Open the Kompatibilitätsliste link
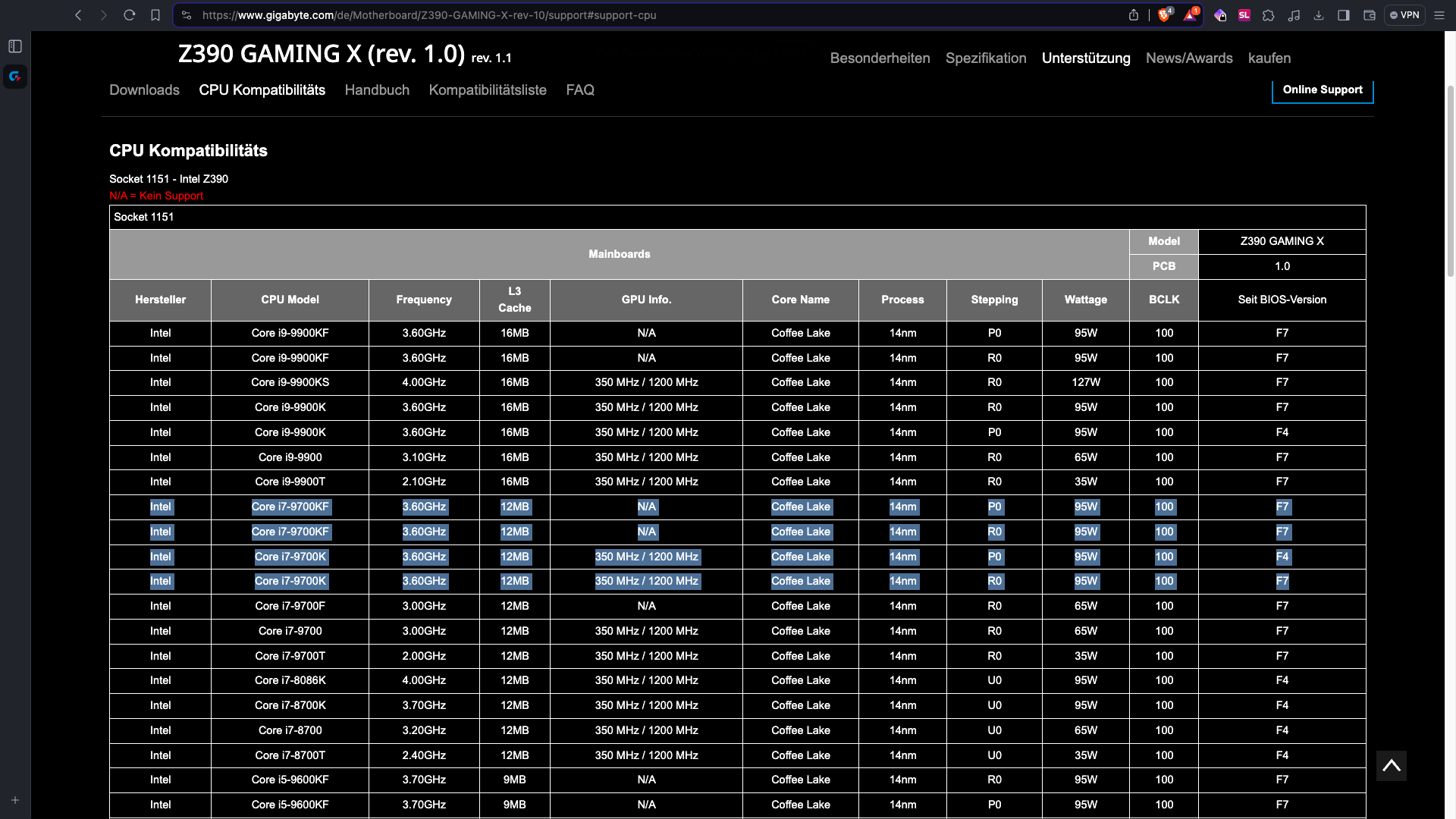 click(488, 90)
